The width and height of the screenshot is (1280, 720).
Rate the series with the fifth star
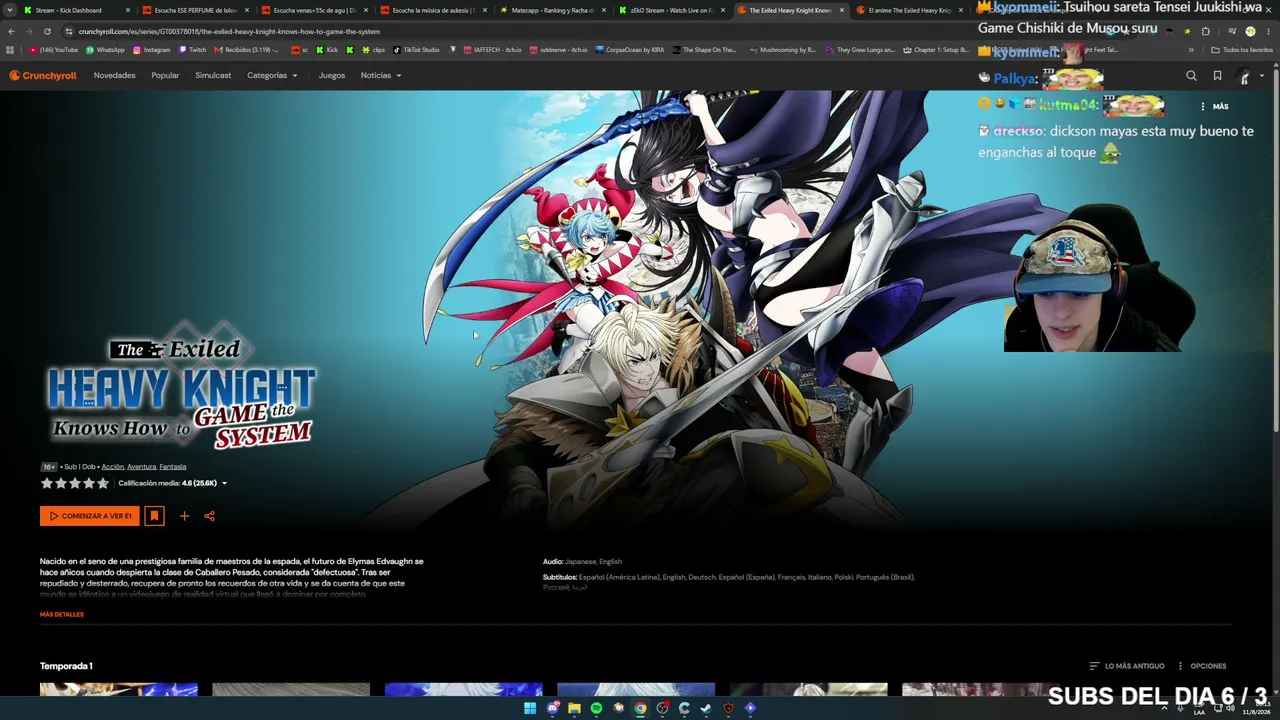pyautogui.click(x=102, y=483)
